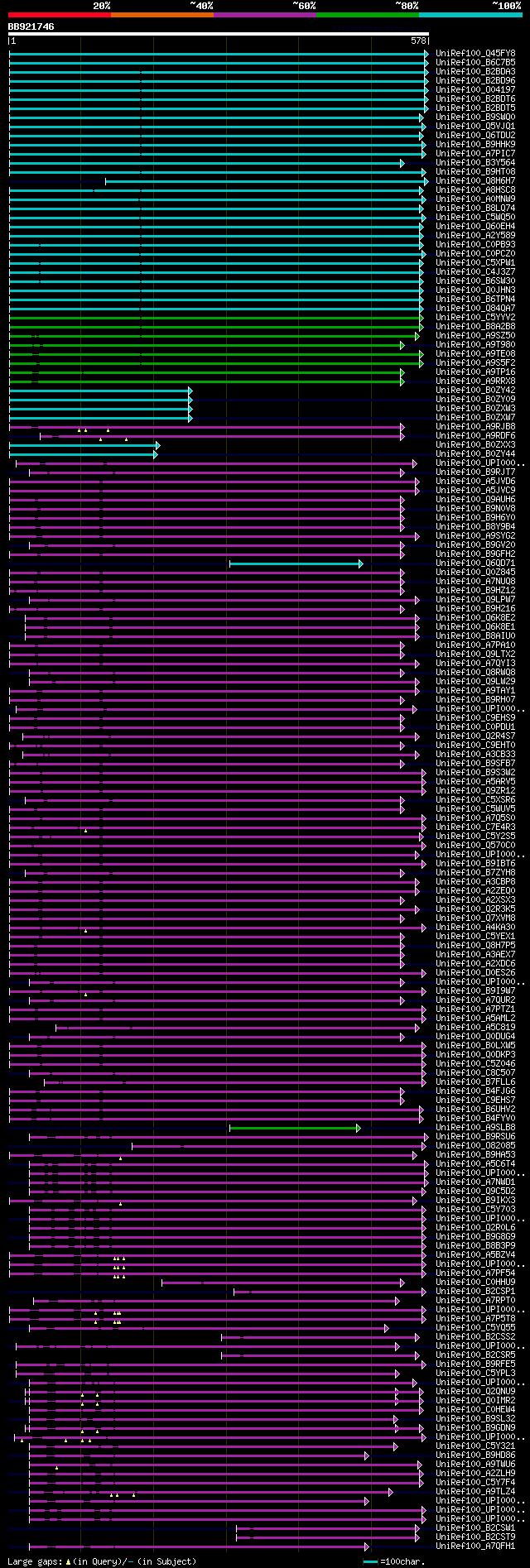Select the UniRef100_A0MNW9 label

475,199
